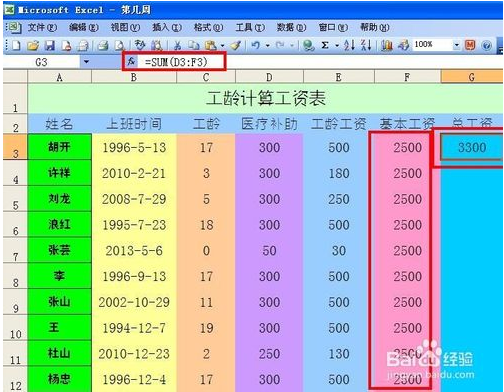Open a file with the Open folder icon

33,45
